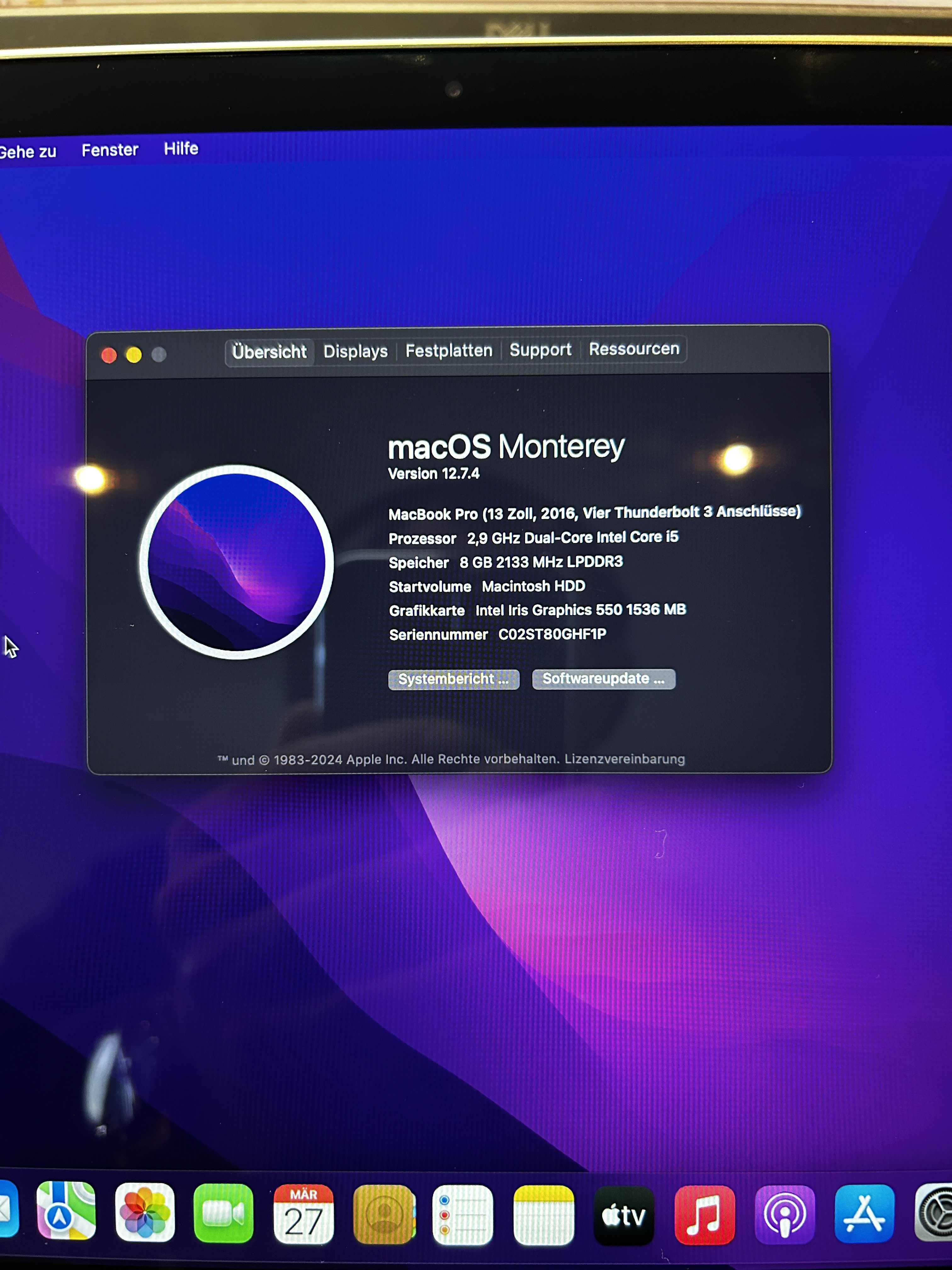Select the Support tab
952x1270 pixels.
pyautogui.click(x=540, y=350)
